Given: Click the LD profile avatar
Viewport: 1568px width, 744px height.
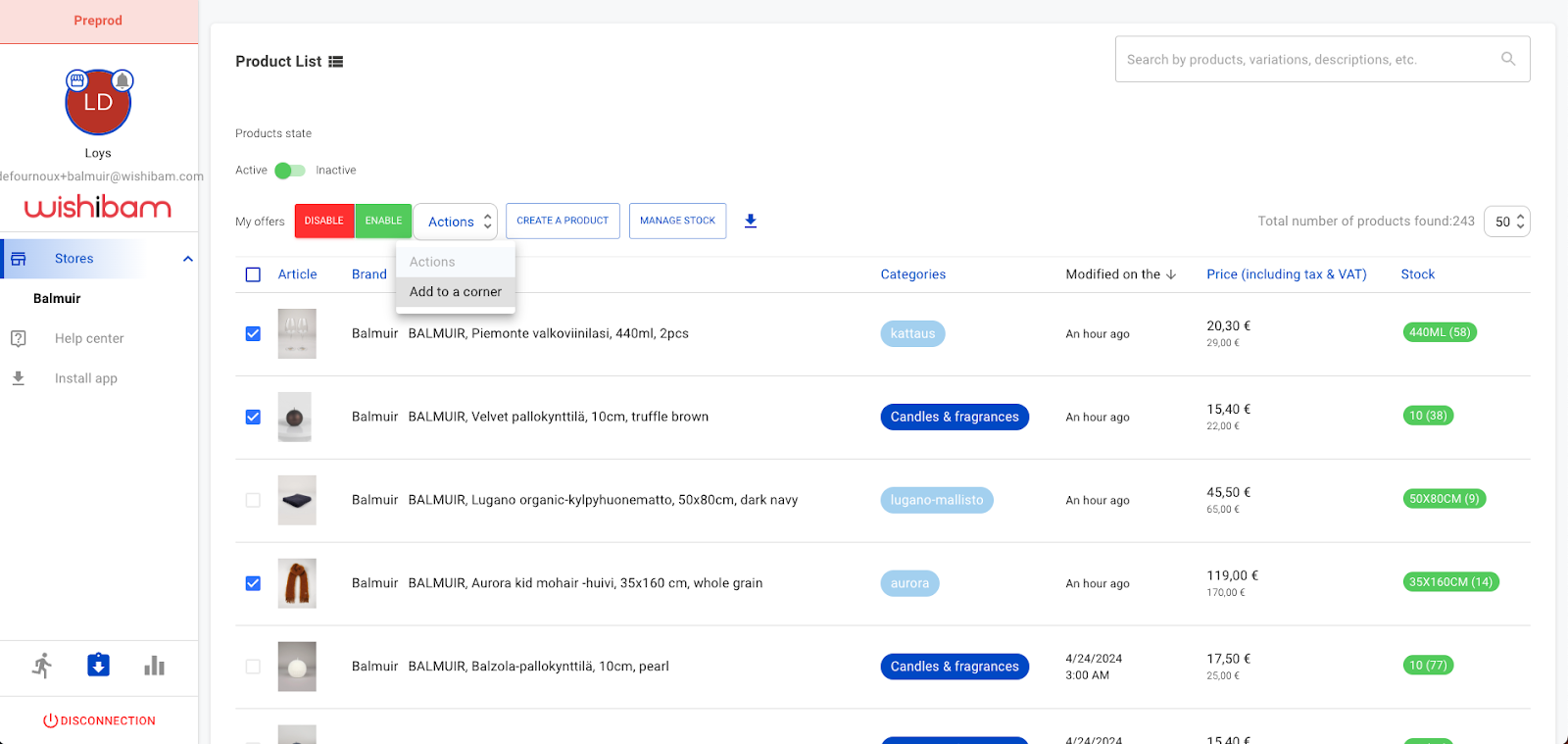Looking at the screenshot, I should click(x=98, y=102).
